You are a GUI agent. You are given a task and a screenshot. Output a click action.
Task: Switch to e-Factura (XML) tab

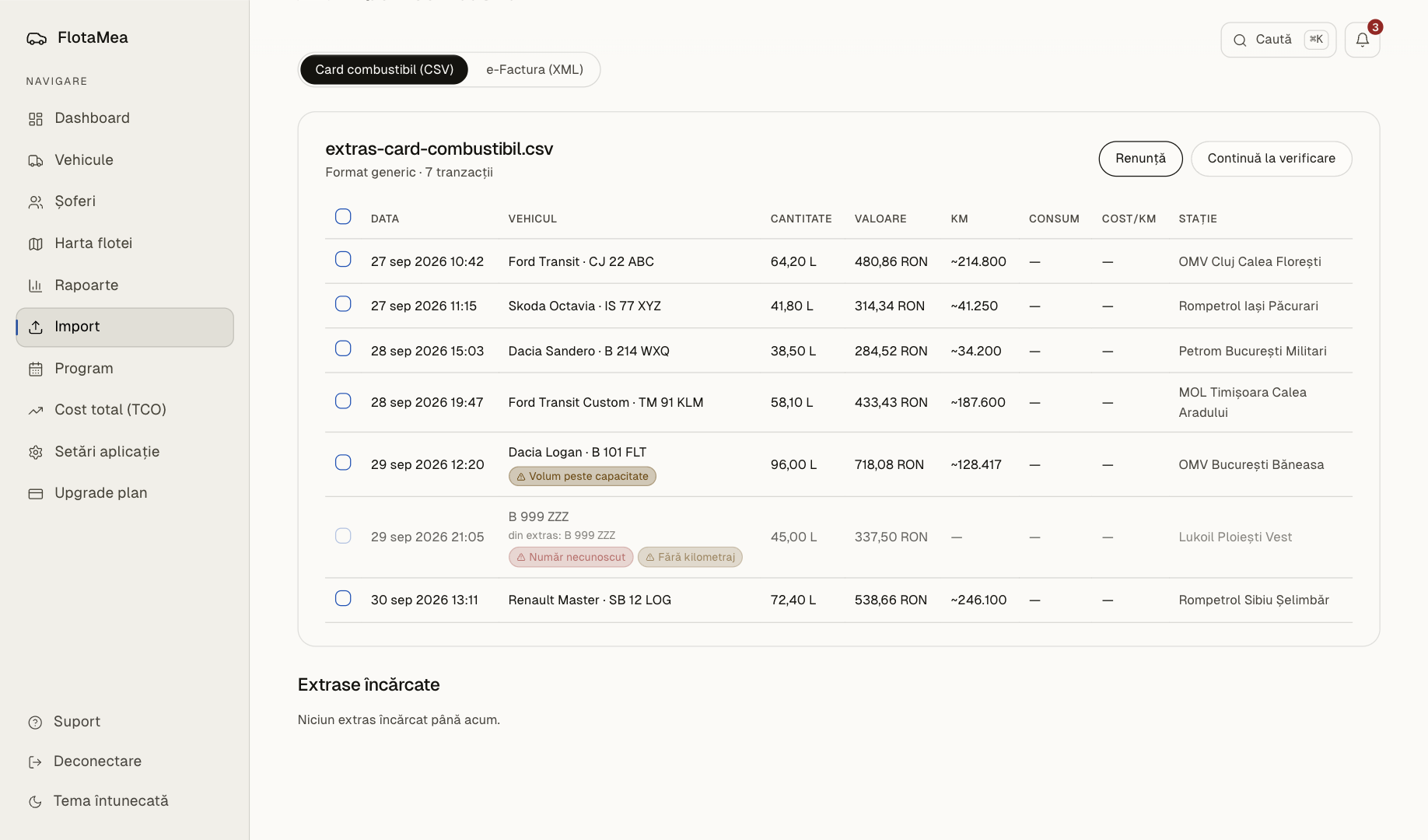point(534,69)
